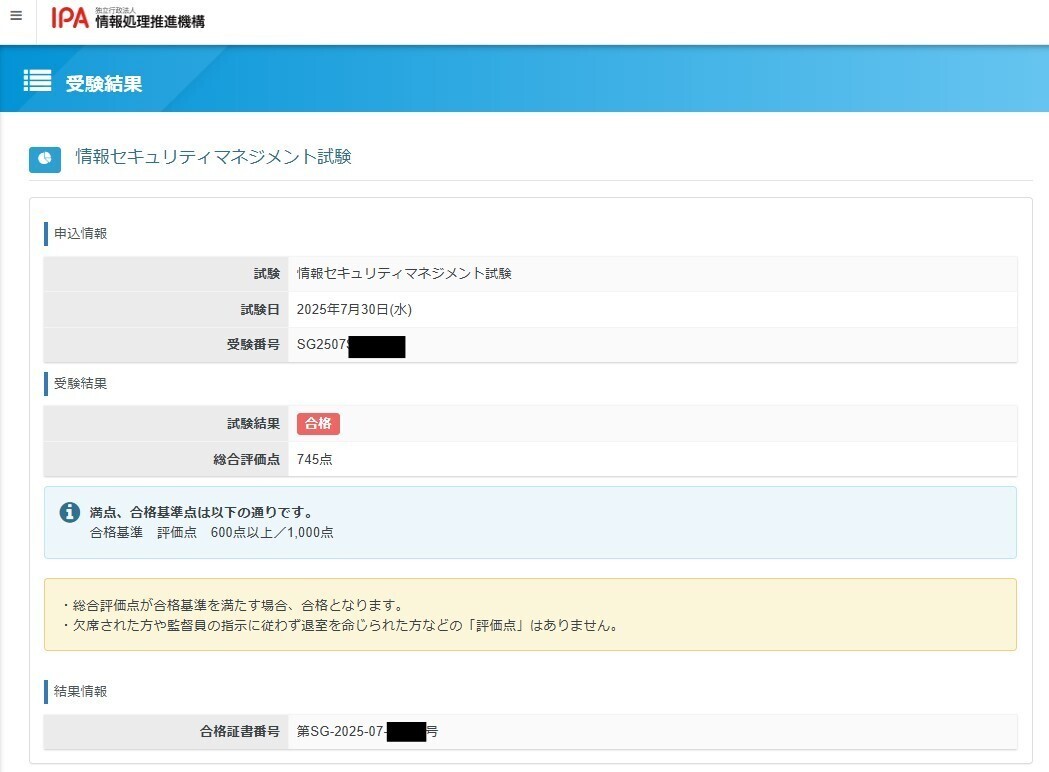This screenshot has width=1049, height=772.
Task: Click the list icon beside 受験結果 header
Action: pos(37,80)
